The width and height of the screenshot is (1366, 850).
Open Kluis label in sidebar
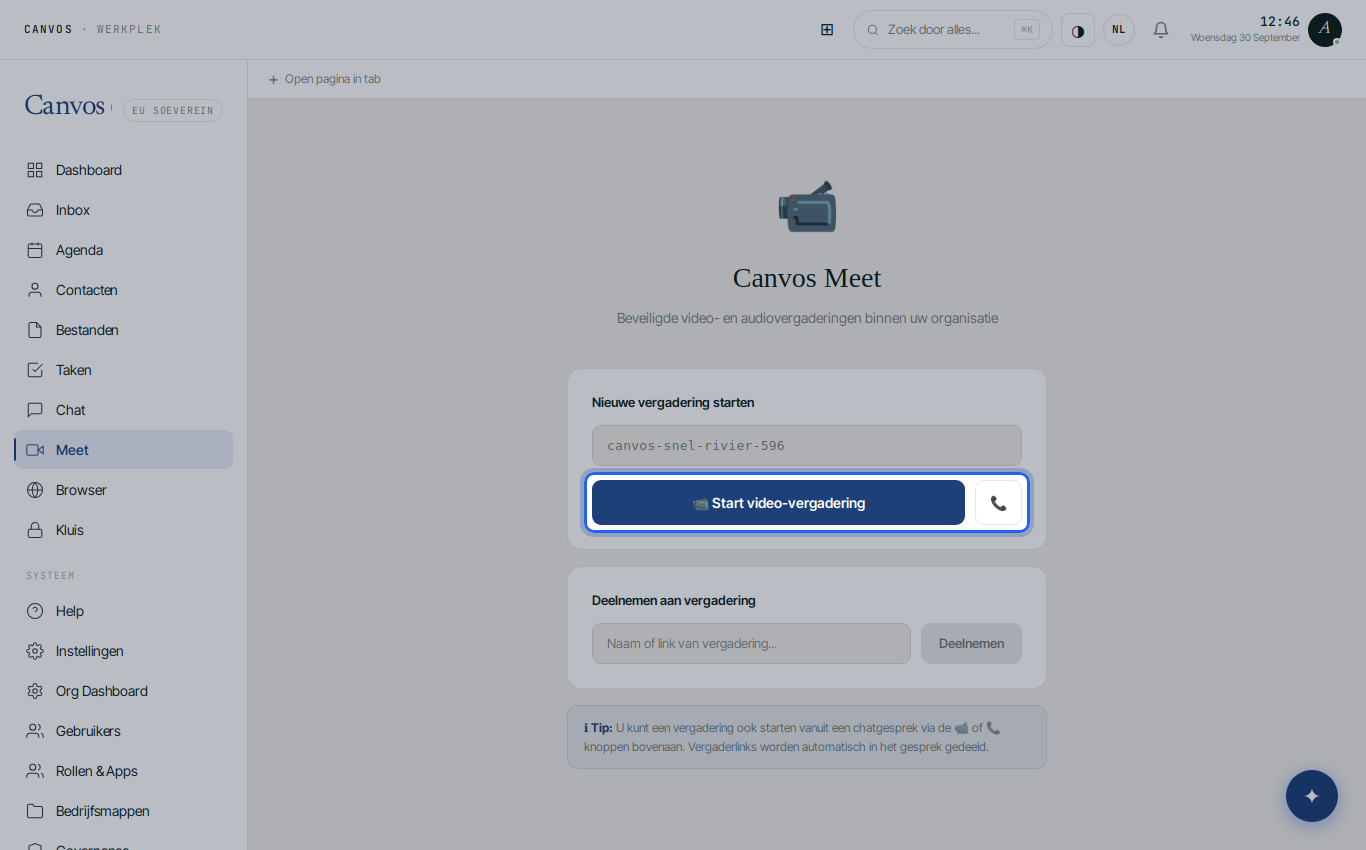[x=70, y=530]
